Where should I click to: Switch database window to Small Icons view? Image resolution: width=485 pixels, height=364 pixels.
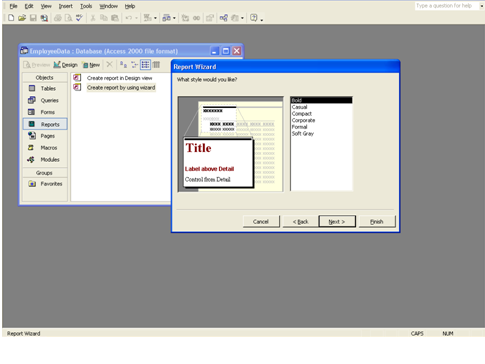click(x=134, y=64)
